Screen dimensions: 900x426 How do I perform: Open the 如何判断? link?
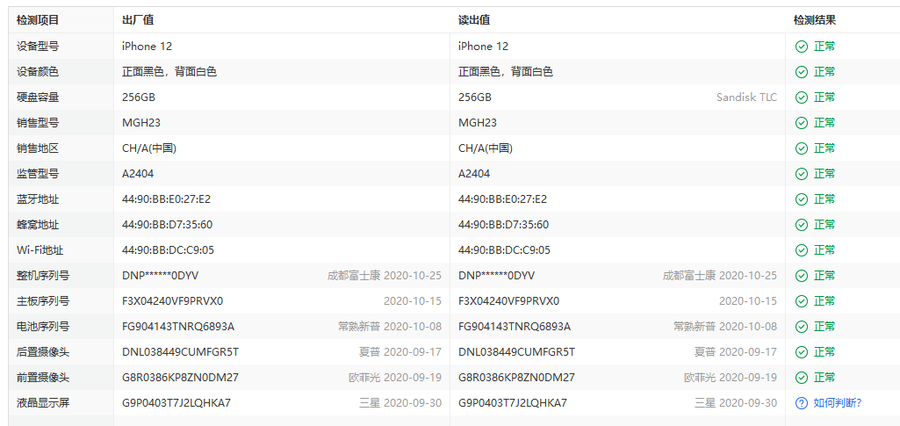pos(837,403)
